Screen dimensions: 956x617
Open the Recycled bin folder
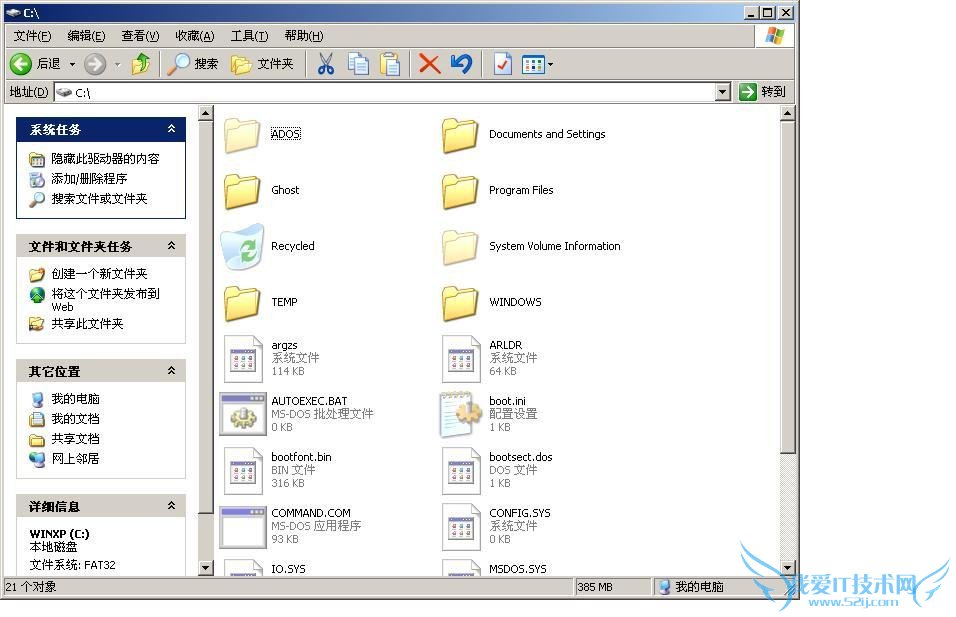point(243,246)
